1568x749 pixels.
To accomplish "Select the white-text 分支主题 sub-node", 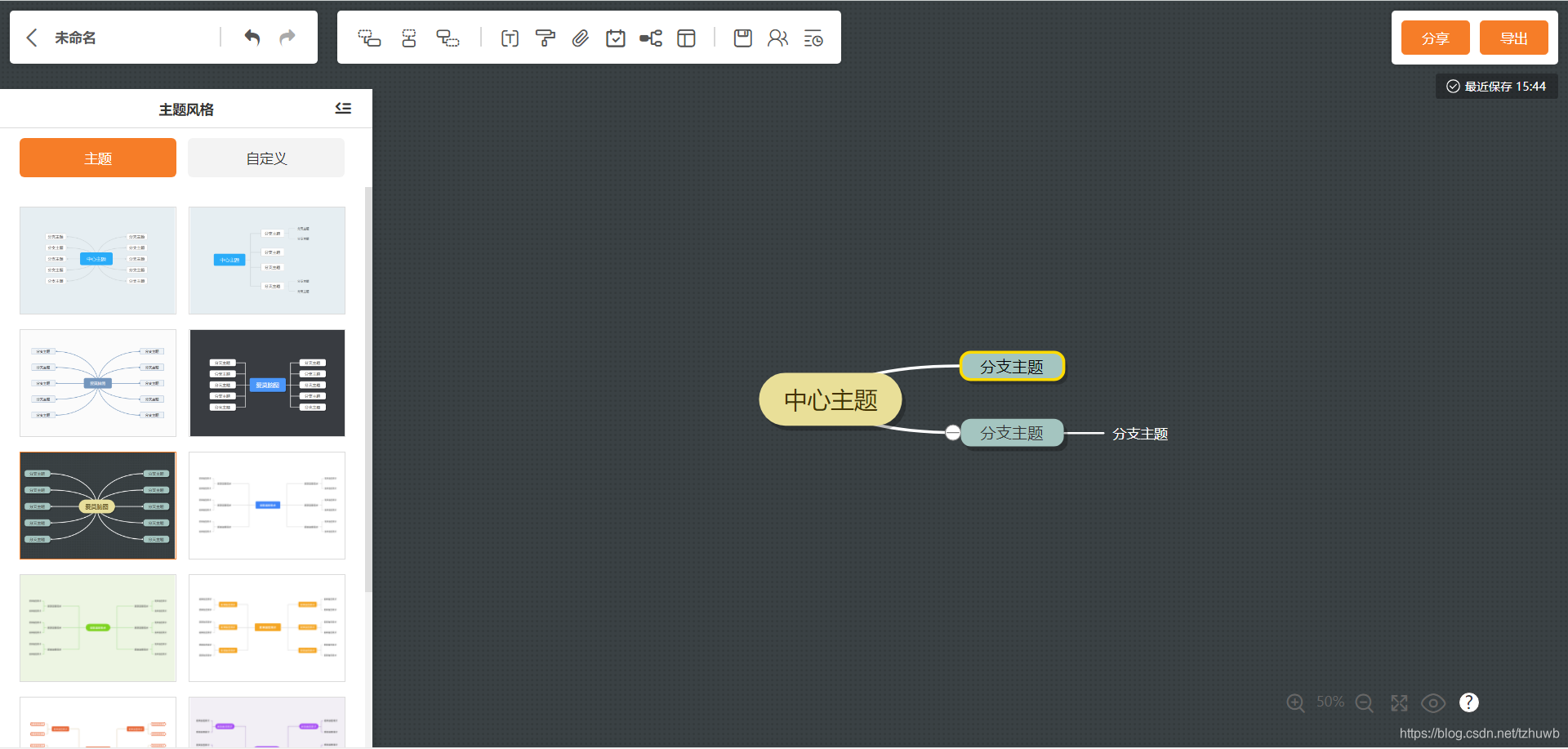I will point(1140,434).
